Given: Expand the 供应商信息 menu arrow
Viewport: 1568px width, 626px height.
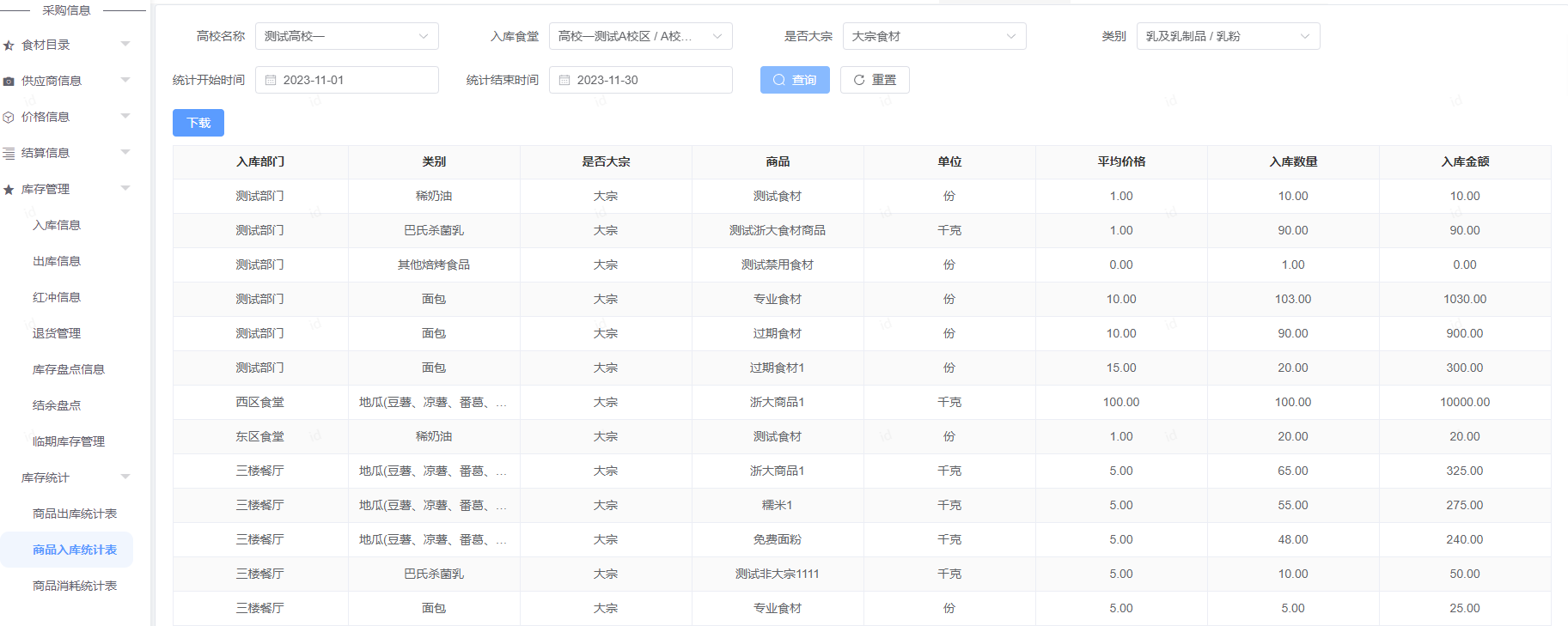Looking at the screenshot, I should coord(125,80).
